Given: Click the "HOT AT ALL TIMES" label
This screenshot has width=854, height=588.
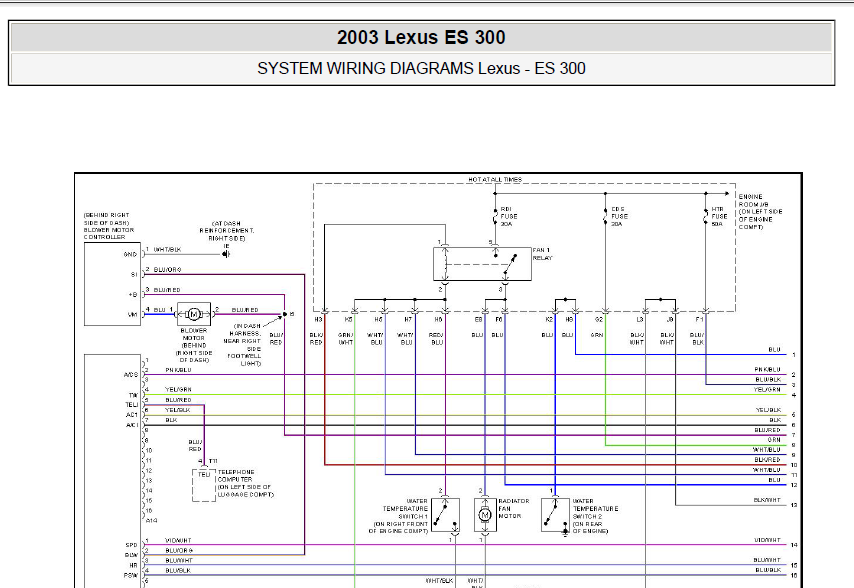Looking at the screenshot, I should [x=495, y=179].
